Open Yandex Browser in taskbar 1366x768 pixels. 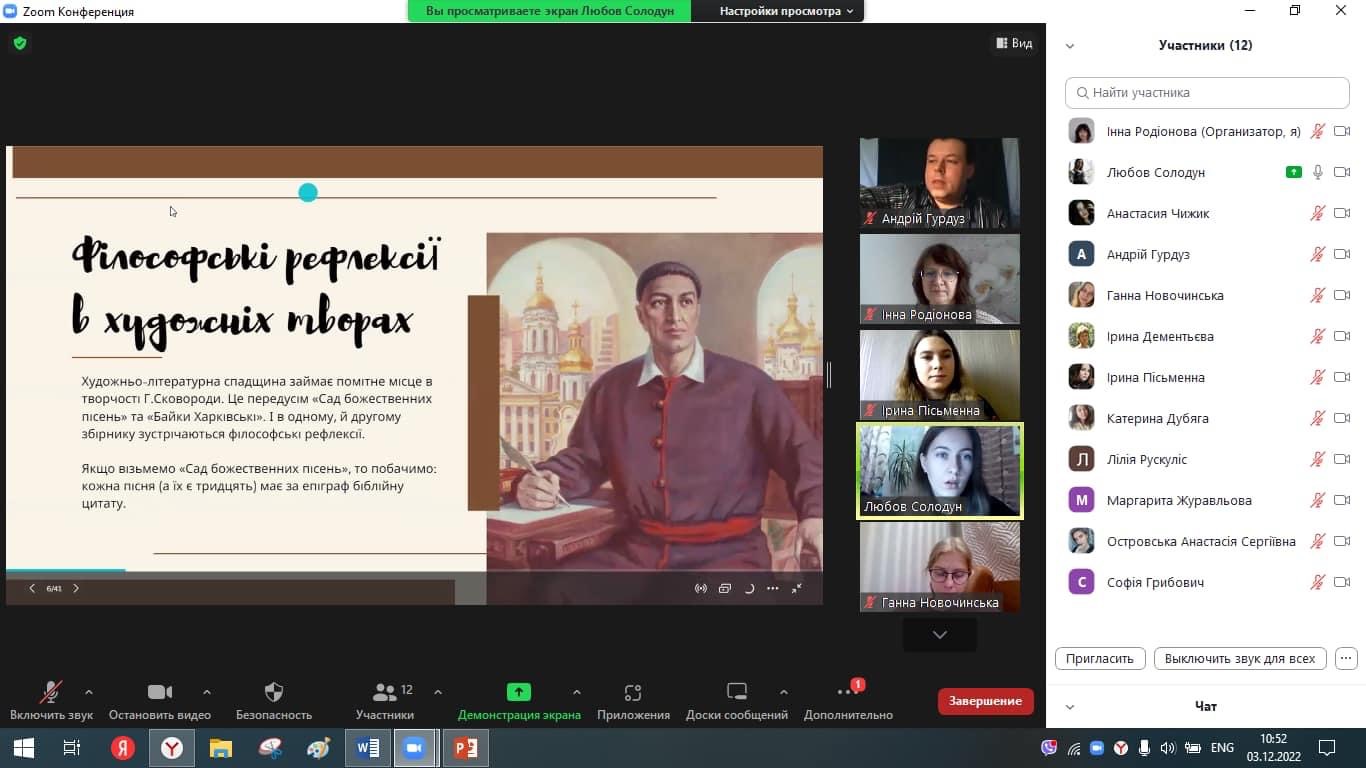click(172, 748)
